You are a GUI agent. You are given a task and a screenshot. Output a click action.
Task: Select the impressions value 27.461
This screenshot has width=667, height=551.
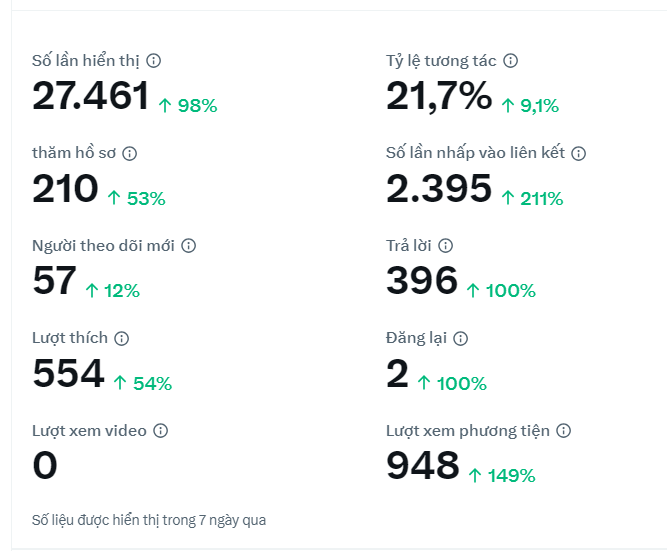click(91, 96)
